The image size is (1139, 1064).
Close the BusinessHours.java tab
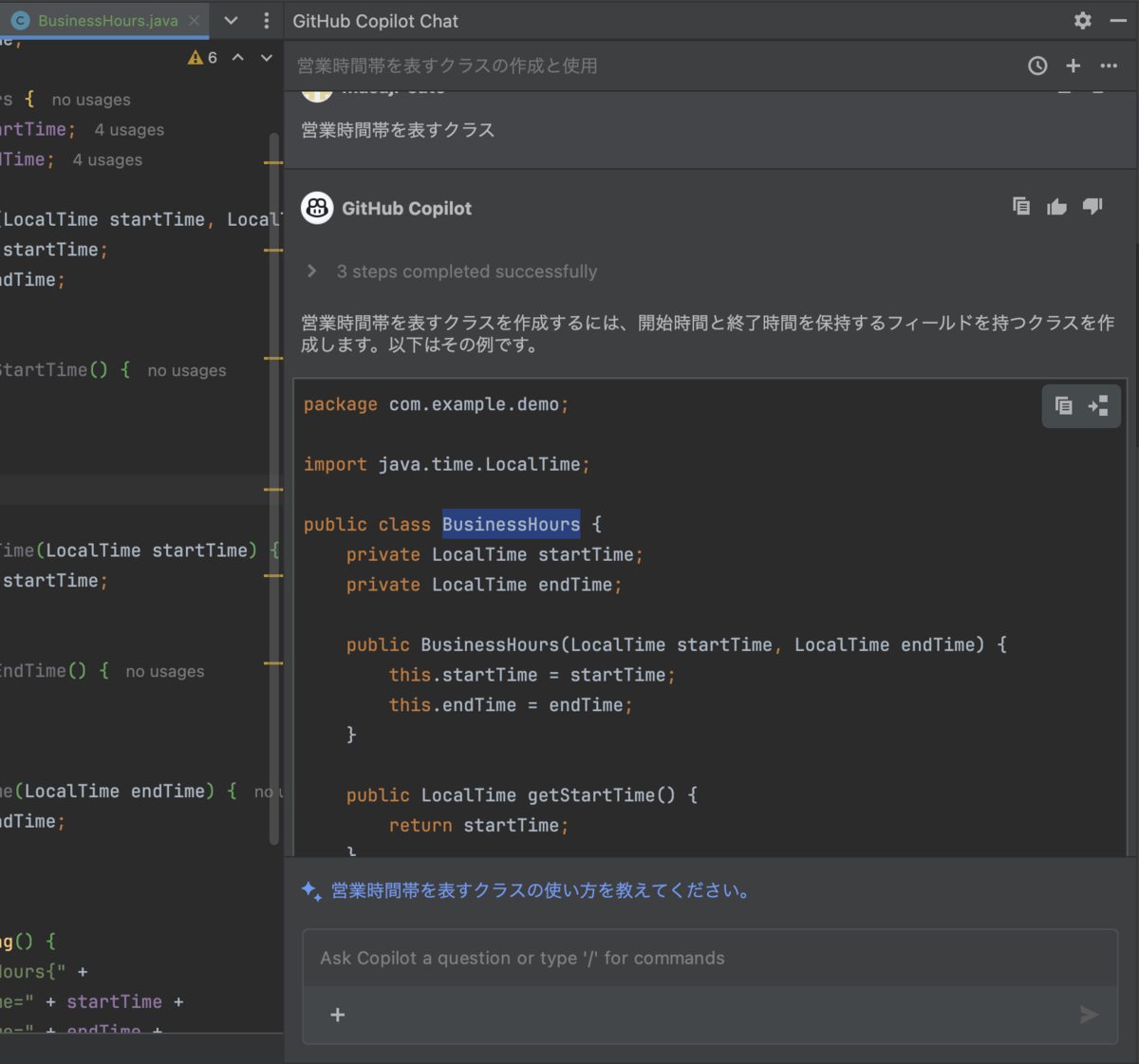194,20
